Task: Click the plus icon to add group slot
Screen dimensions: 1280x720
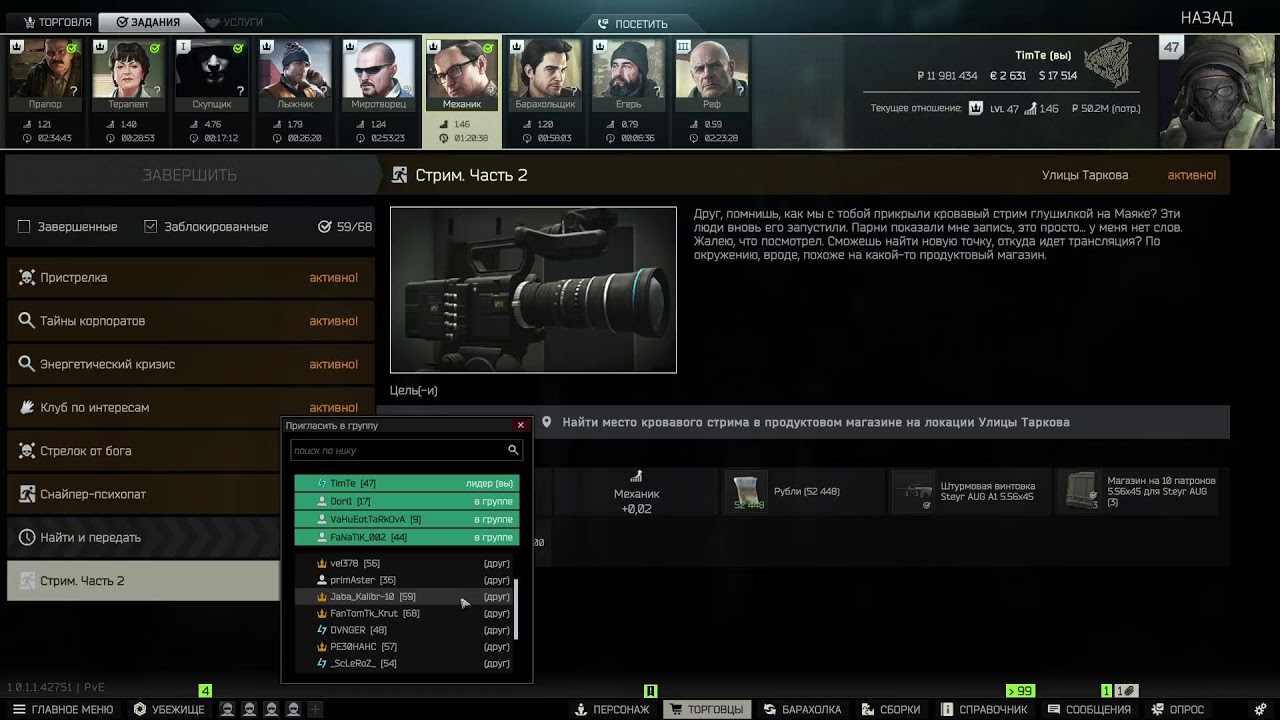Action: pyautogui.click(x=315, y=709)
